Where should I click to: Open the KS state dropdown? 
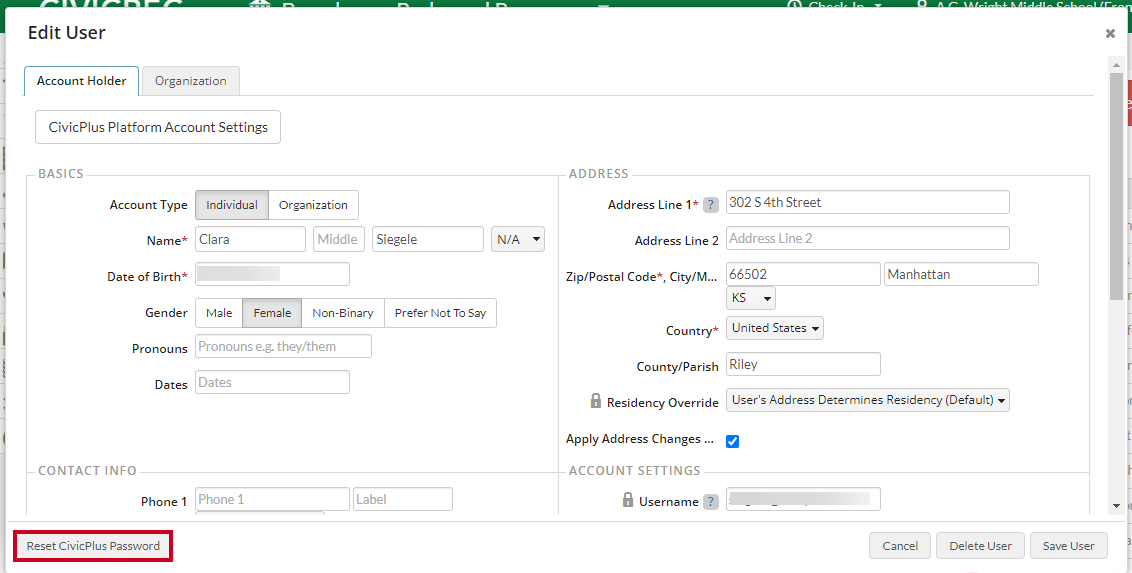pos(751,297)
